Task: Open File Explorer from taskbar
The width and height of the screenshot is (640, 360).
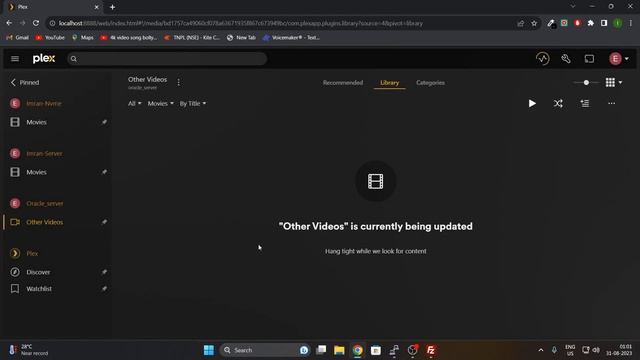Action: point(339,350)
